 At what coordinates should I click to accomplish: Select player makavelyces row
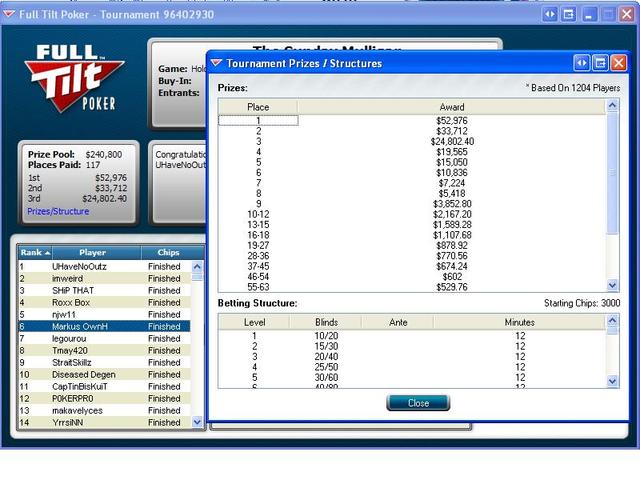click(x=104, y=411)
